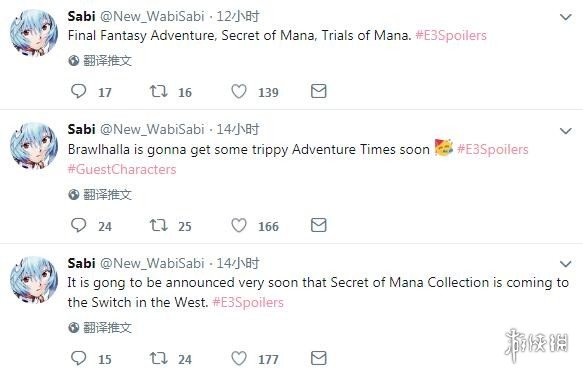Open #E3Spoilers hashtag in the first tweet
The image size is (583, 373).
451,35
